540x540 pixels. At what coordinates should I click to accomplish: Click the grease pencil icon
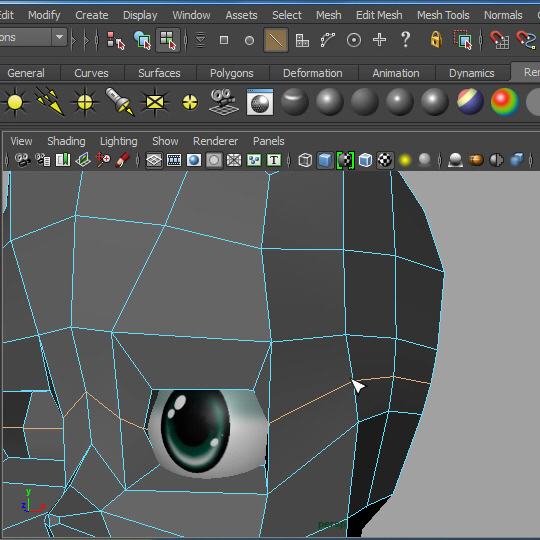pyautogui.click(x=122, y=160)
